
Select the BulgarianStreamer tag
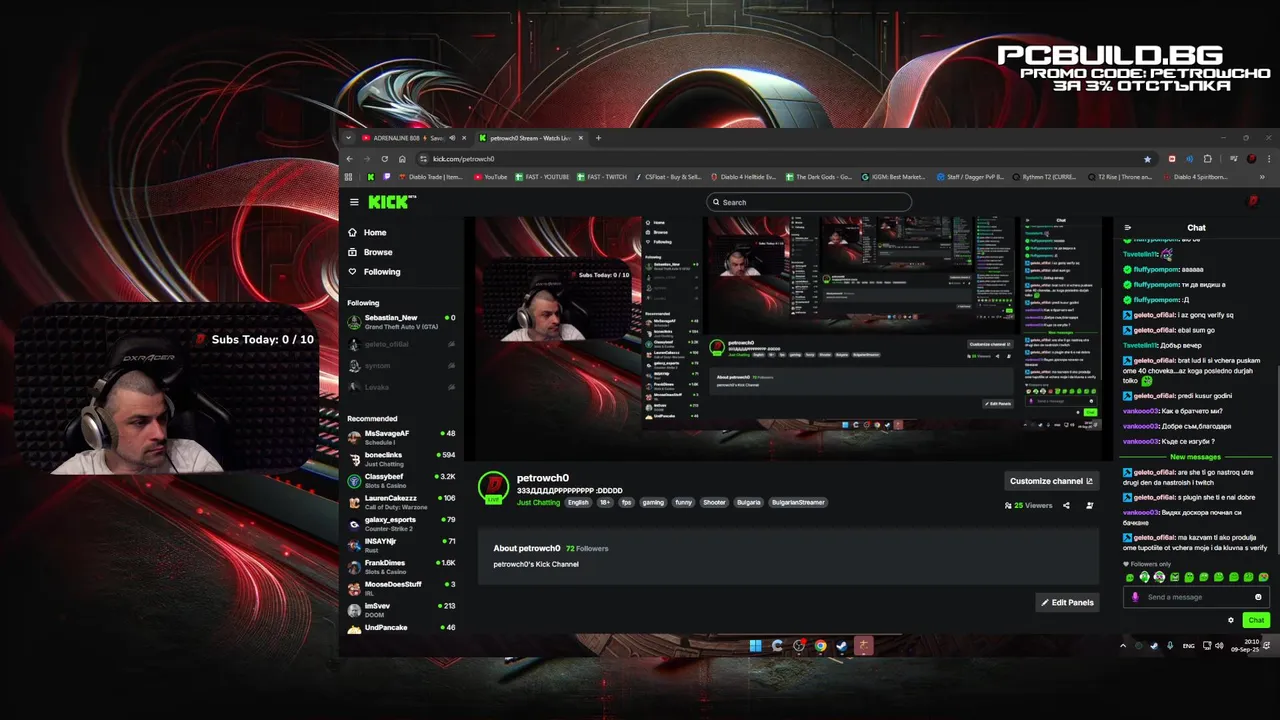(x=798, y=502)
